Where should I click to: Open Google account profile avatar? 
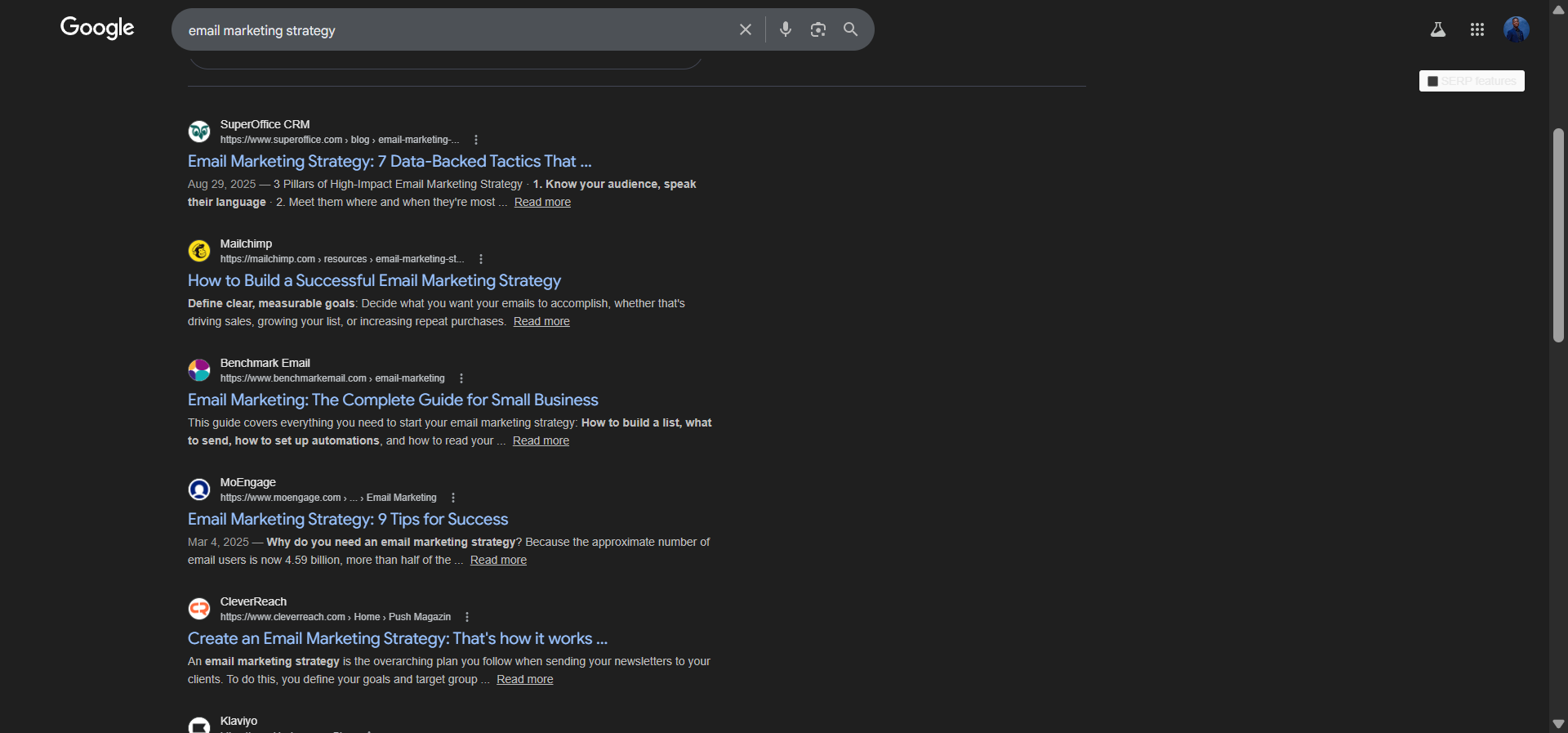pyautogui.click(x=1517, y=29)
